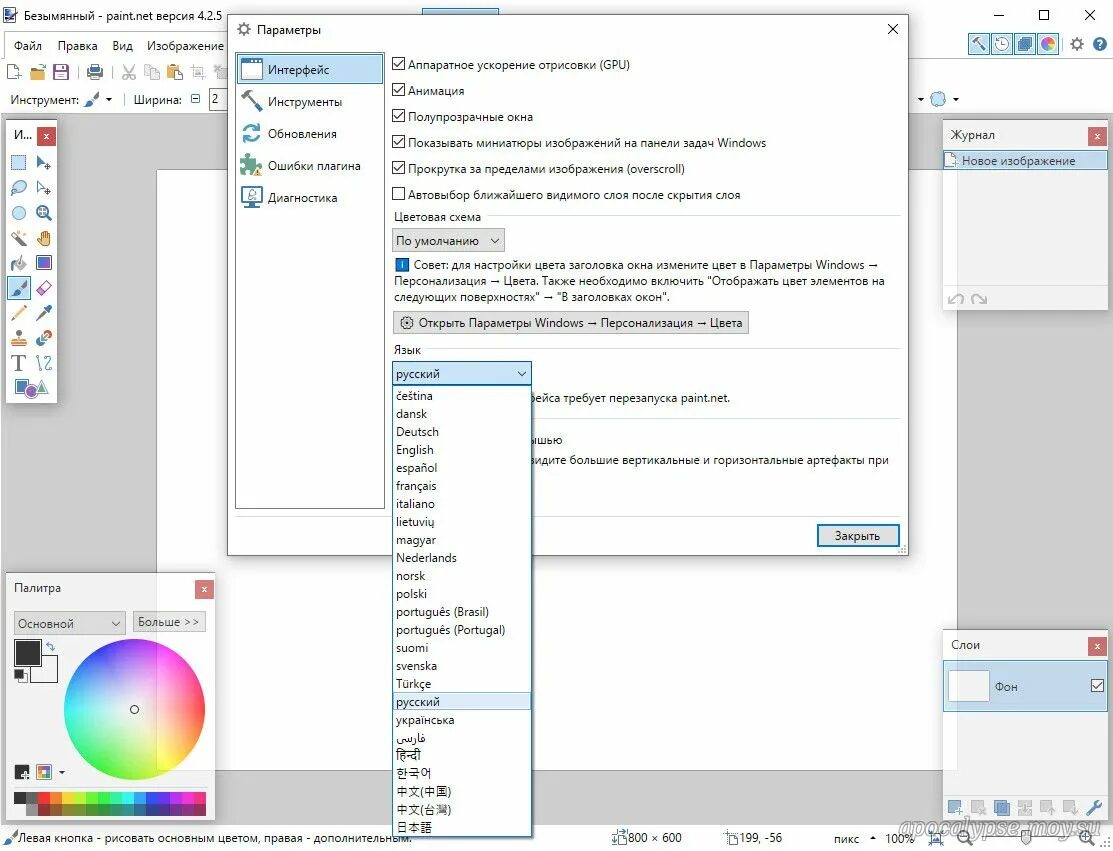This screenshot has height=851, width=1113.
Task: Toggle the Анимация checkbox
Action: click(399, 90)
